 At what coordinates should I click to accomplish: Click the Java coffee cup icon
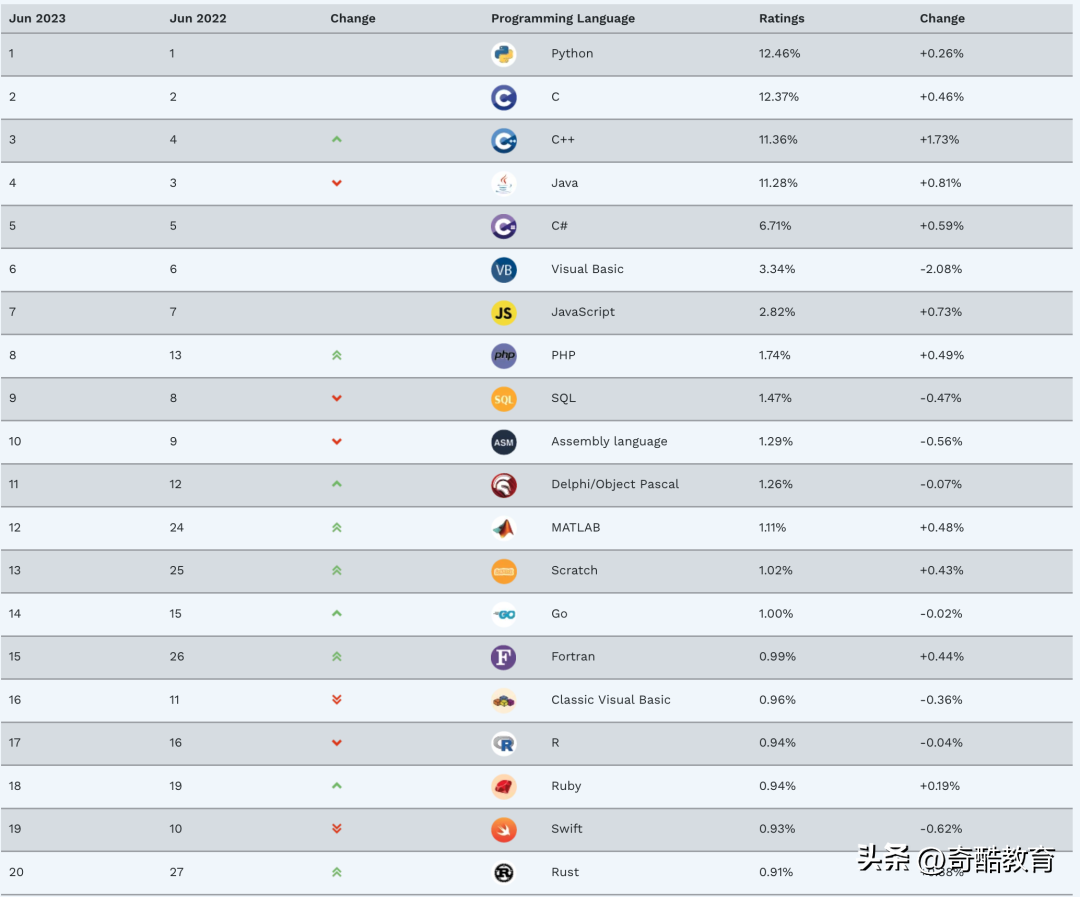(x=504, y=183)
